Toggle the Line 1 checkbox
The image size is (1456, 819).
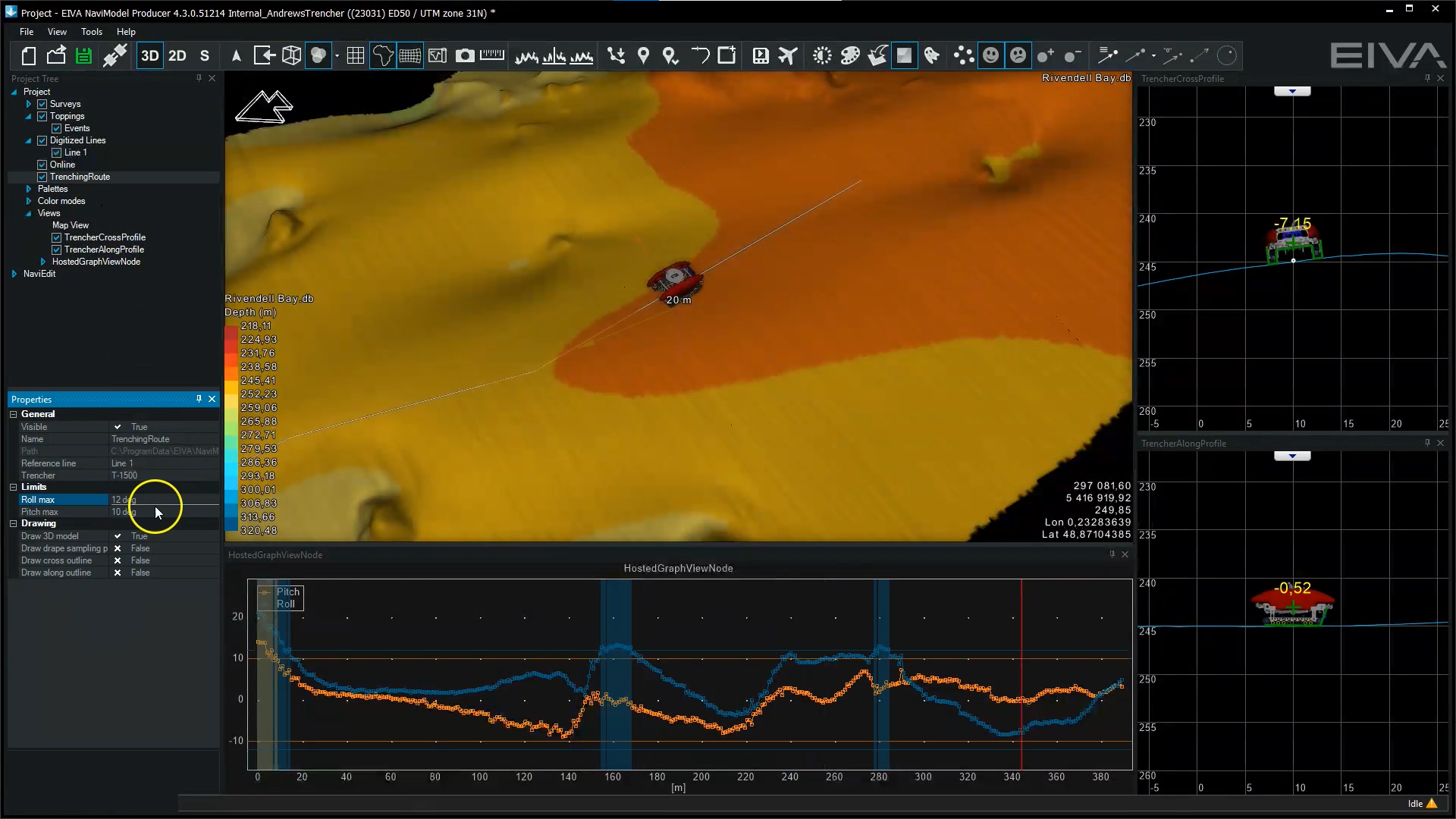coord(57,152)
